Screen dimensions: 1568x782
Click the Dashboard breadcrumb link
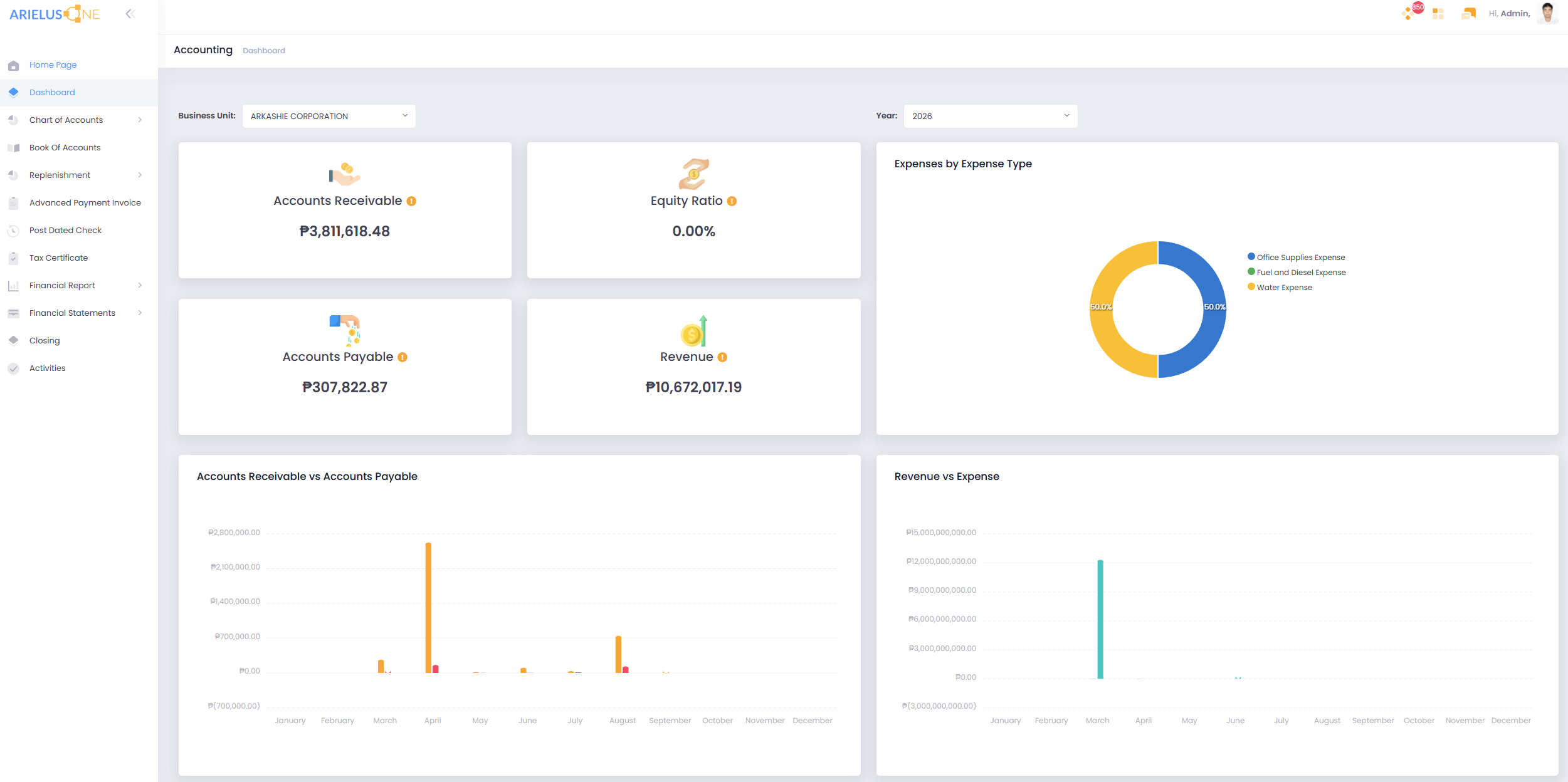[264, 51]
